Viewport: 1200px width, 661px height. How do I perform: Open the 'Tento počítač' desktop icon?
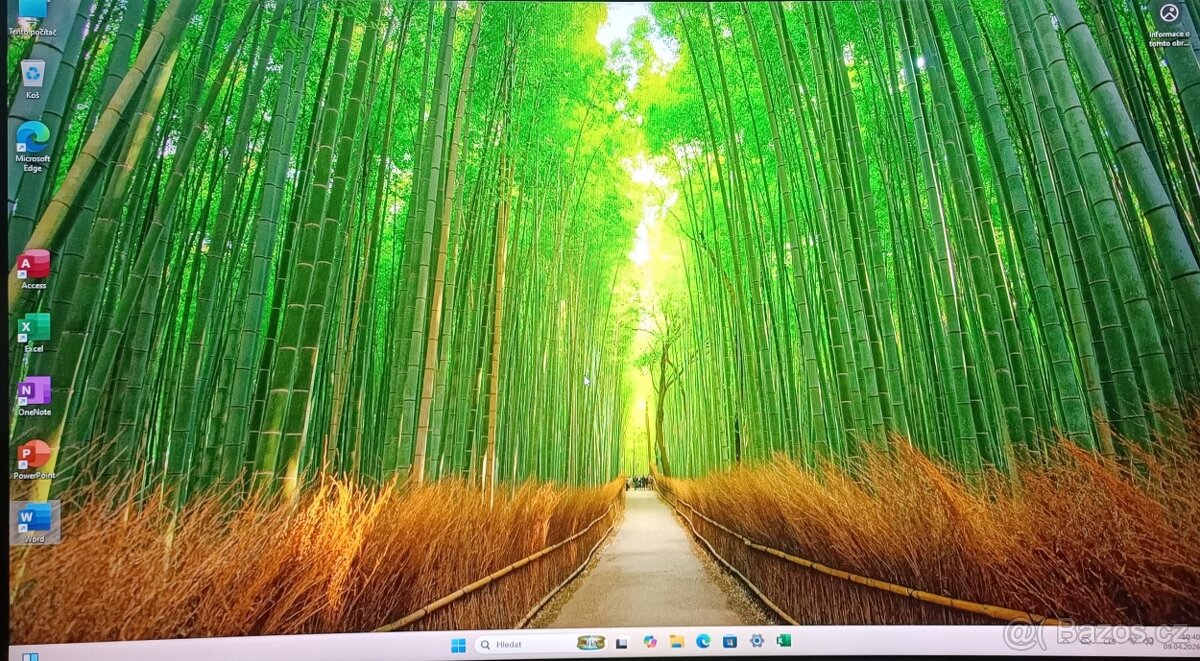pyautogui.click(x=32, y=12)
